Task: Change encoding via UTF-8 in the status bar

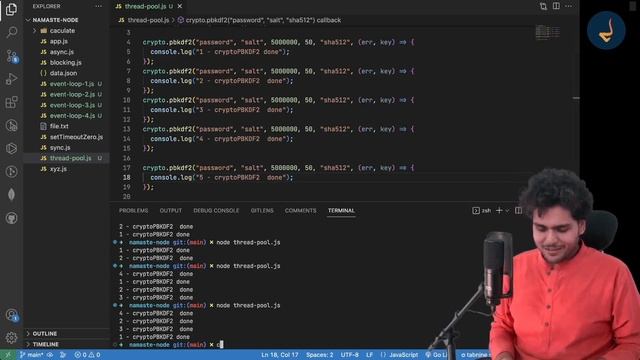Action: 350,355
